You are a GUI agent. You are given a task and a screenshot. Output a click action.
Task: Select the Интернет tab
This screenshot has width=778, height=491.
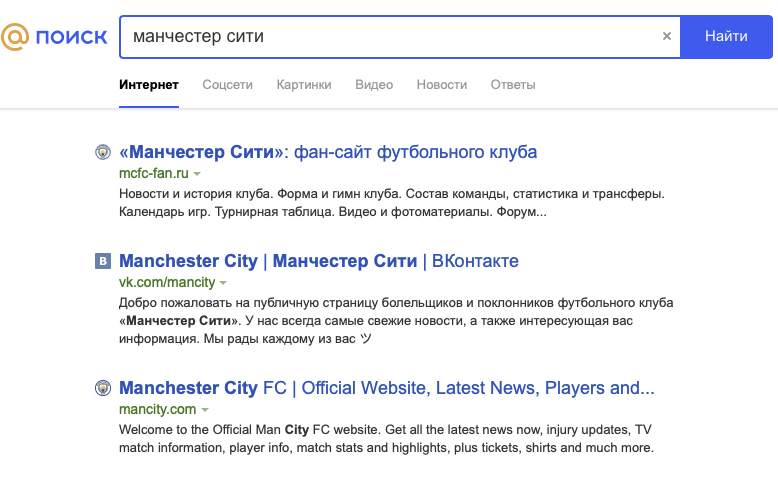149,85
